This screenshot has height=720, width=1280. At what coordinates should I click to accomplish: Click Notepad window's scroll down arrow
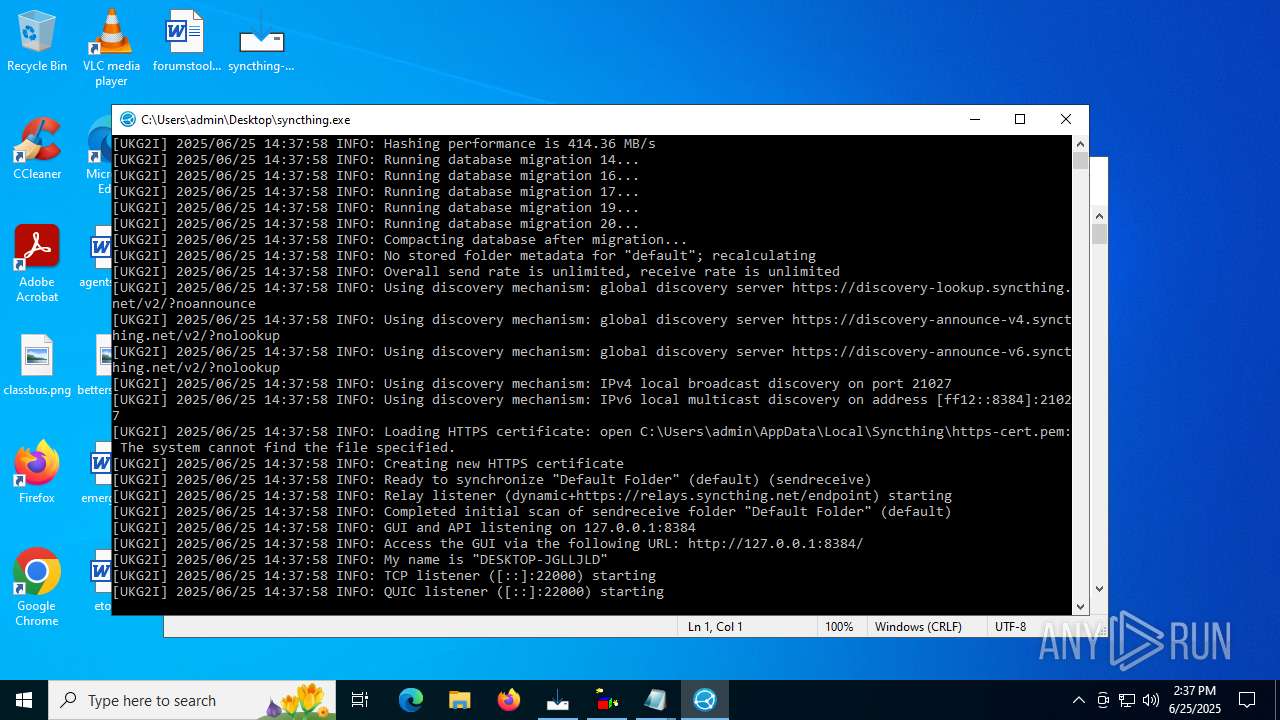1100,589
